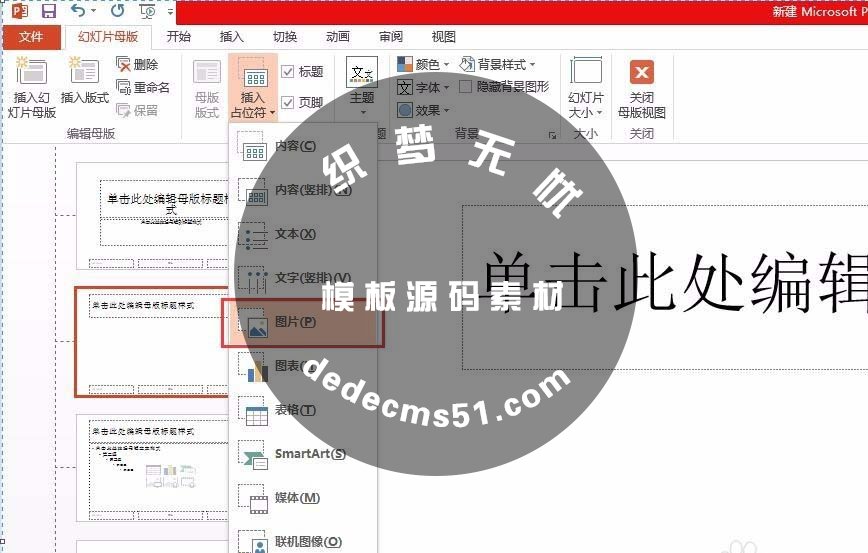Open the quick access toolbar customize arrow

(x=170, y=11)
